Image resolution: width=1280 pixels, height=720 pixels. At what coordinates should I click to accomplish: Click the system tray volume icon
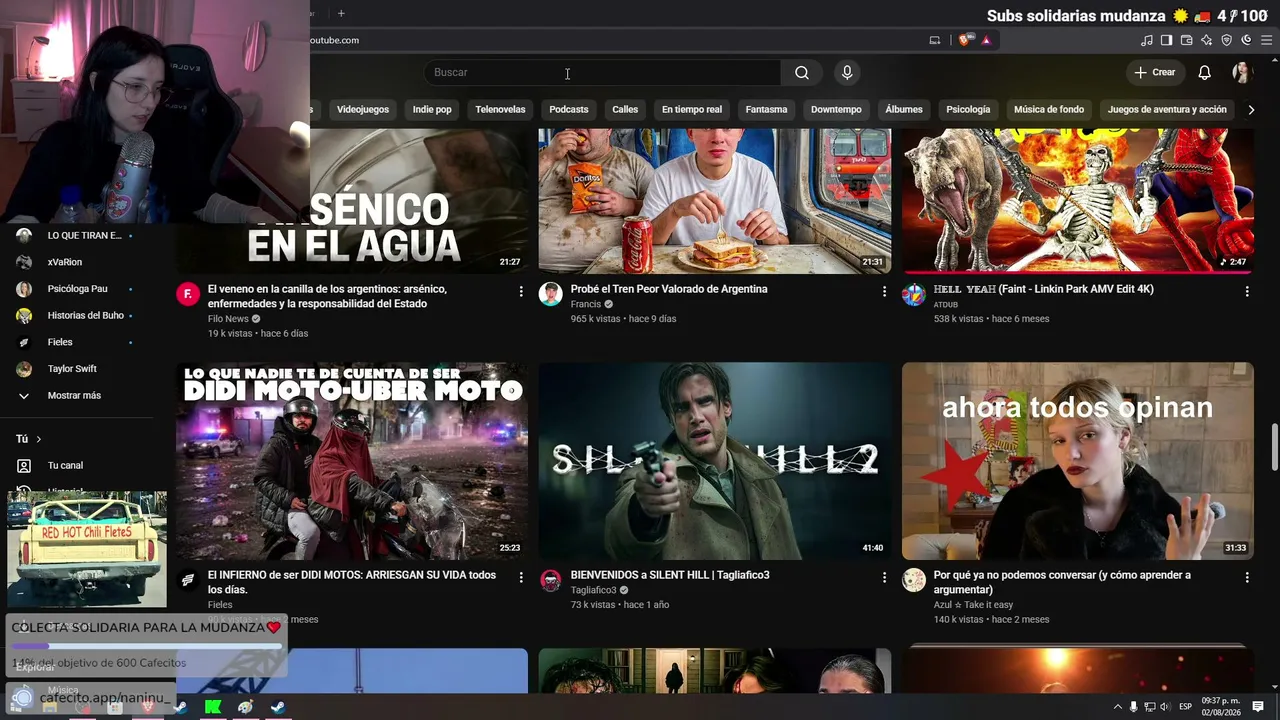tap(1165, 707)
